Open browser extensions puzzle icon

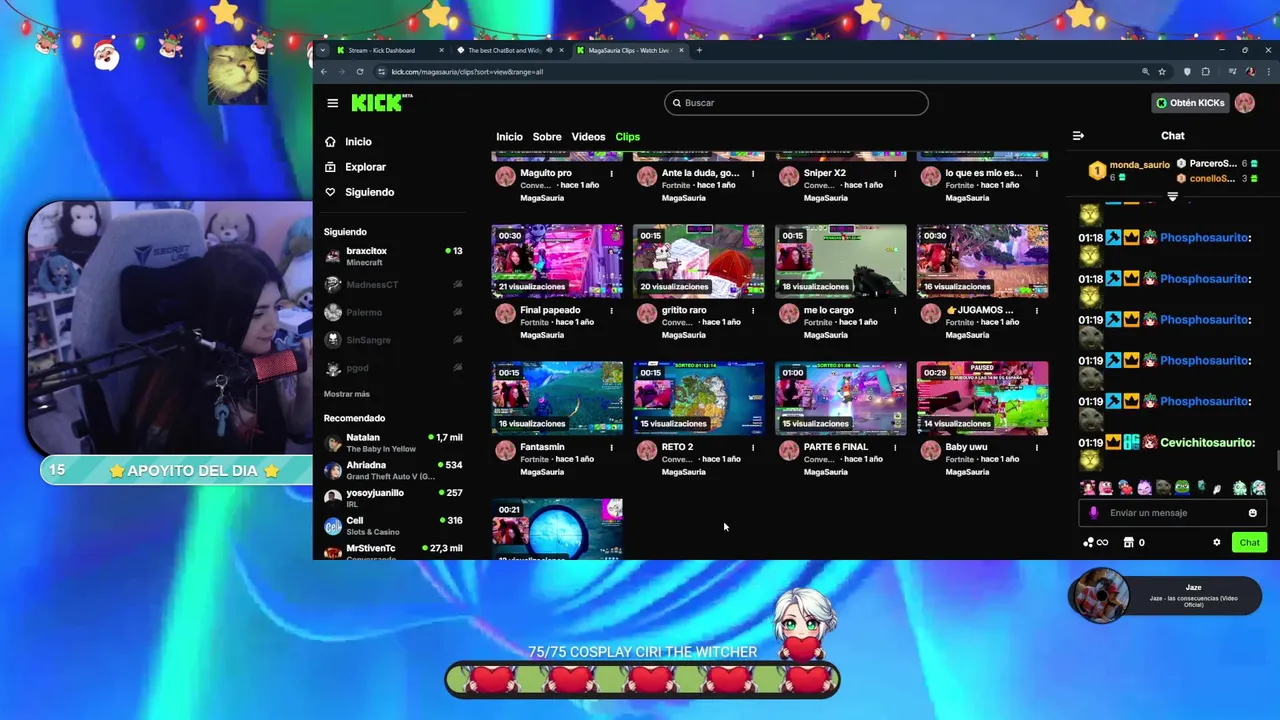click(1206, 72)
